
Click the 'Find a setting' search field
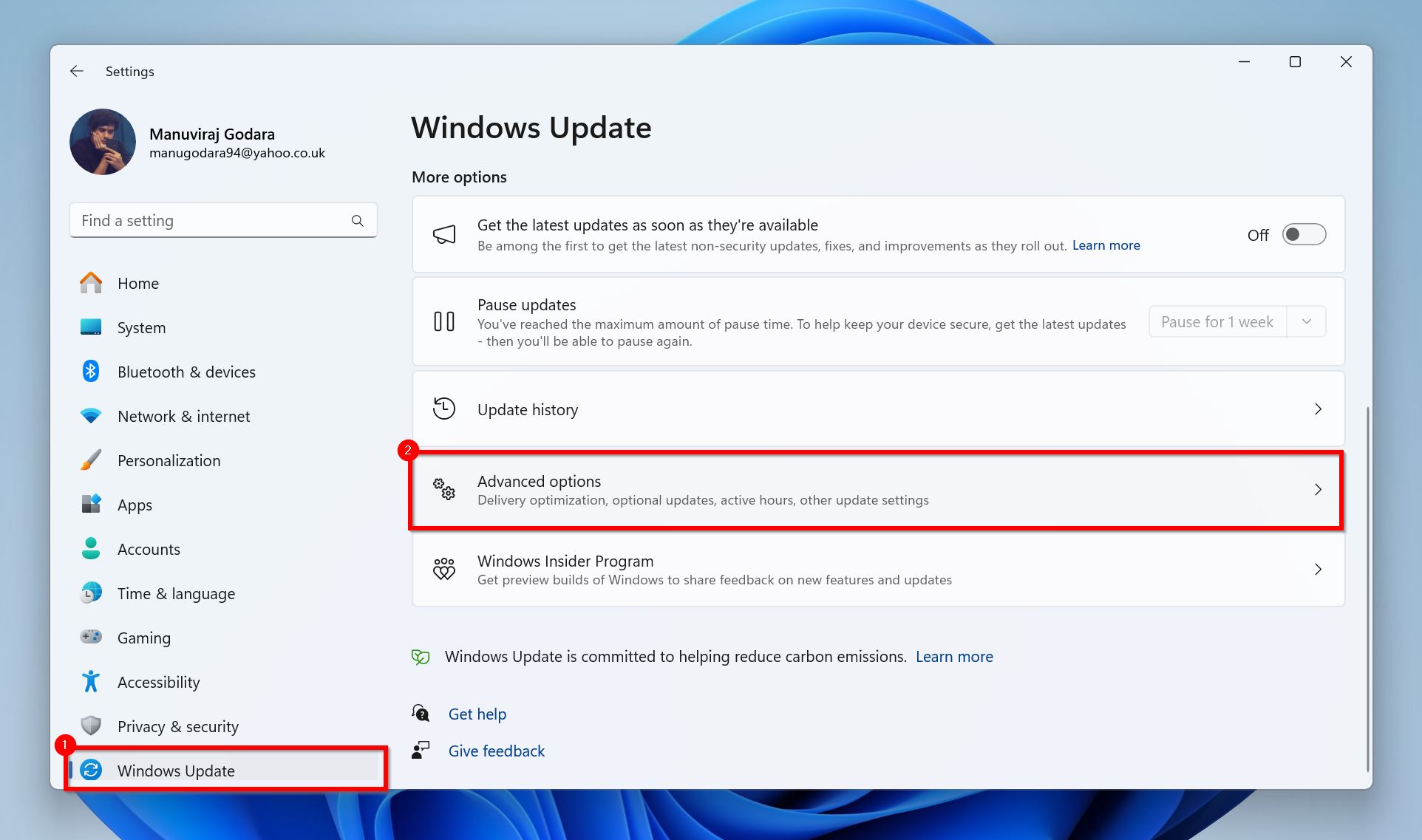(223, 220)
